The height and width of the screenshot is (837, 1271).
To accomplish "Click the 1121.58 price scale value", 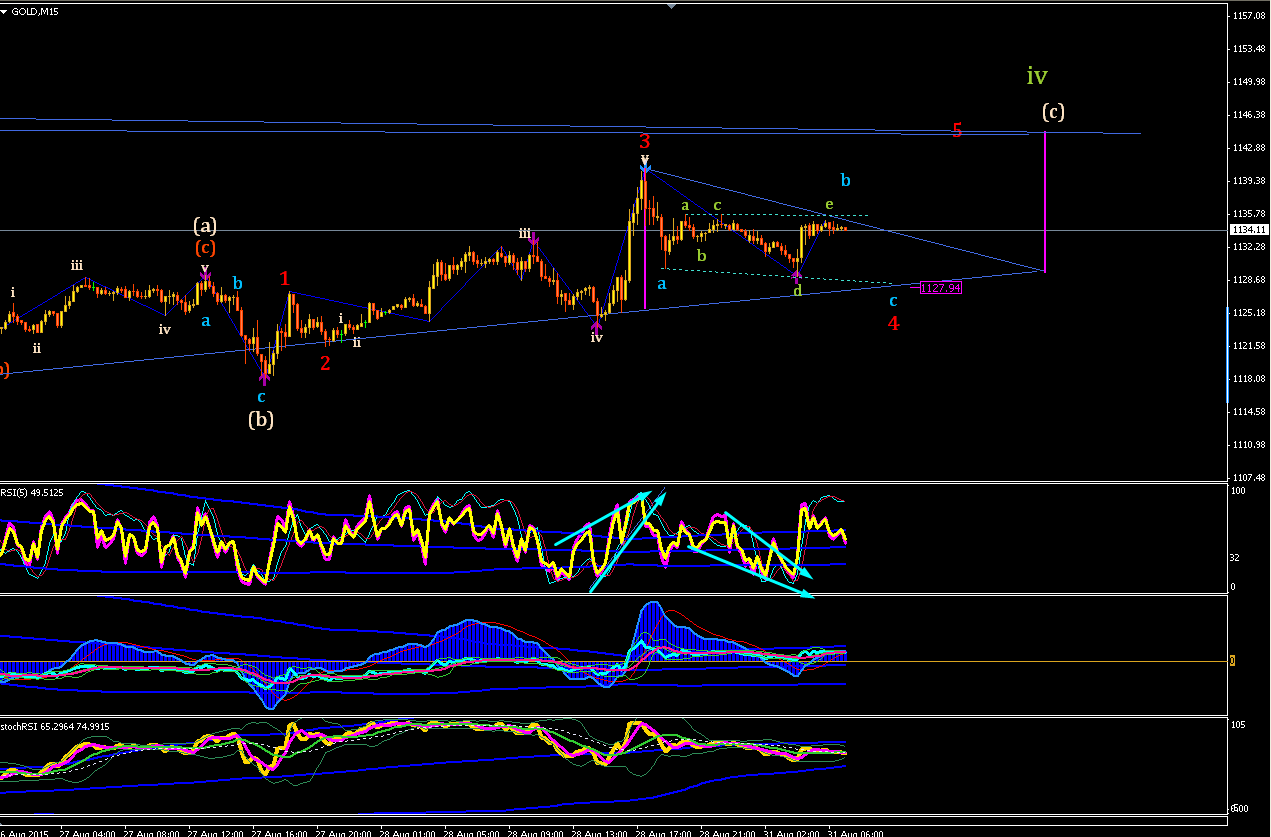I will tap(1250, 345).
